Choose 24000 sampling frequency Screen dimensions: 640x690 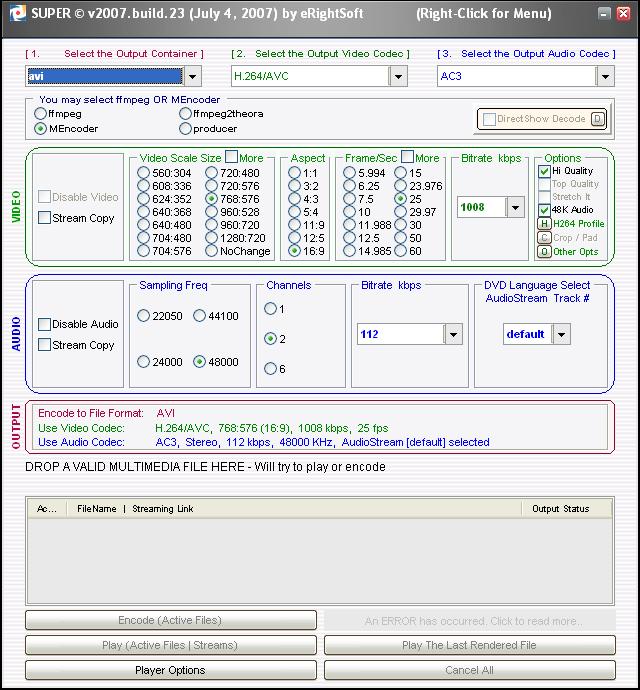click(143, 362)
